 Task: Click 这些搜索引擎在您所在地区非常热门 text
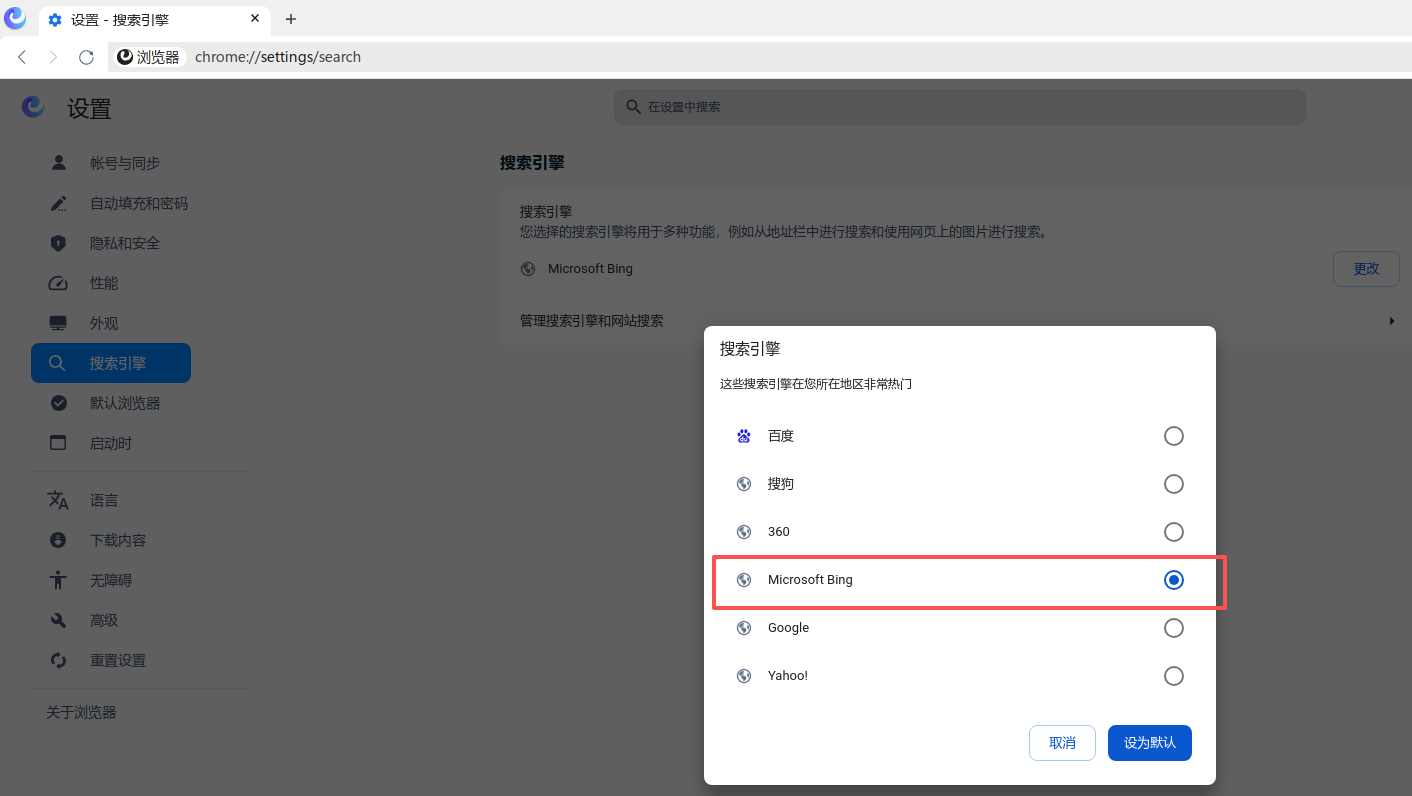pyautogui.click(x=816, y=384)
